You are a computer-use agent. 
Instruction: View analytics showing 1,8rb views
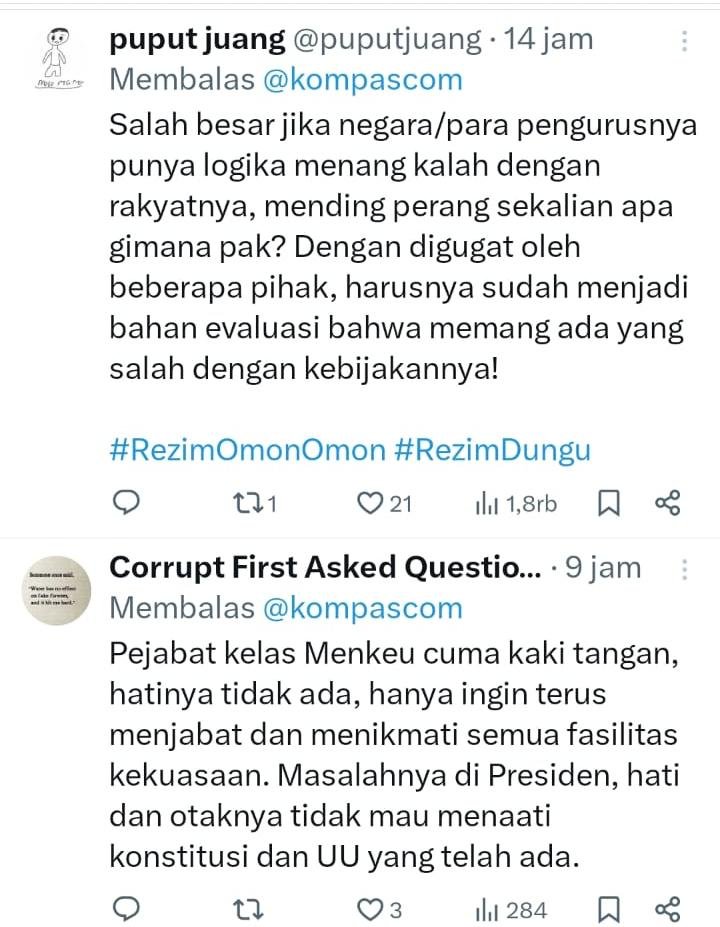[489, 503]
